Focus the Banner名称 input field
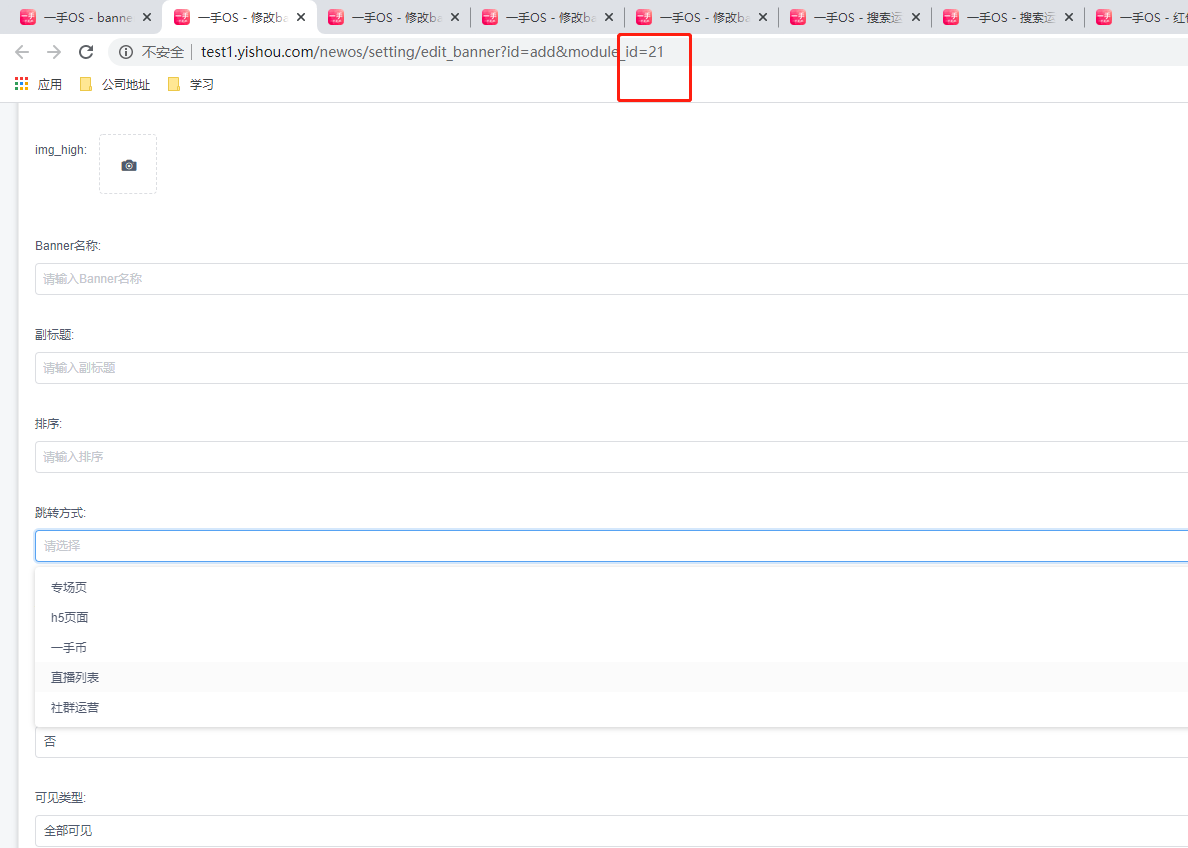 (x=611, y=279)
